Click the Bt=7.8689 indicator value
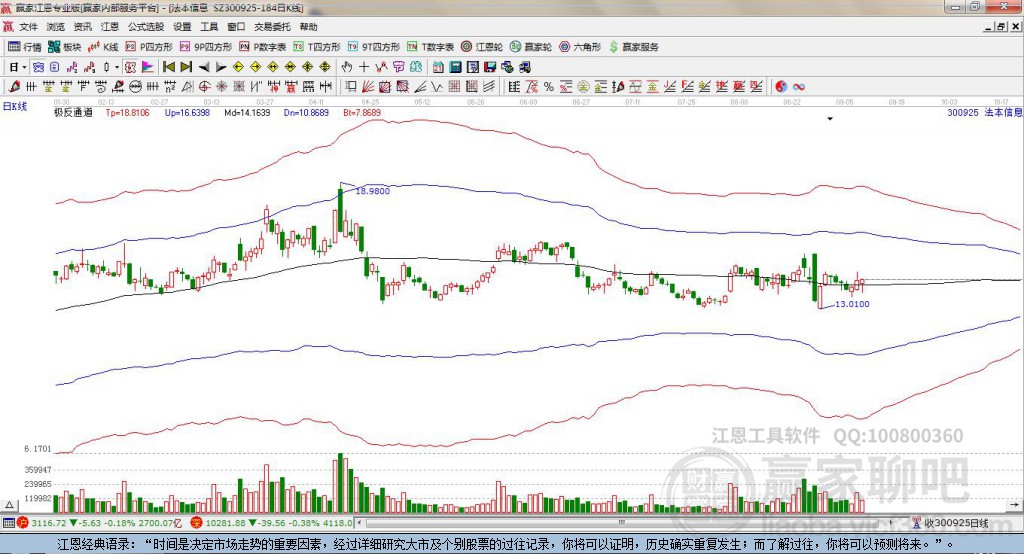The image size is (1024, 554). click(x=362, y=112)
